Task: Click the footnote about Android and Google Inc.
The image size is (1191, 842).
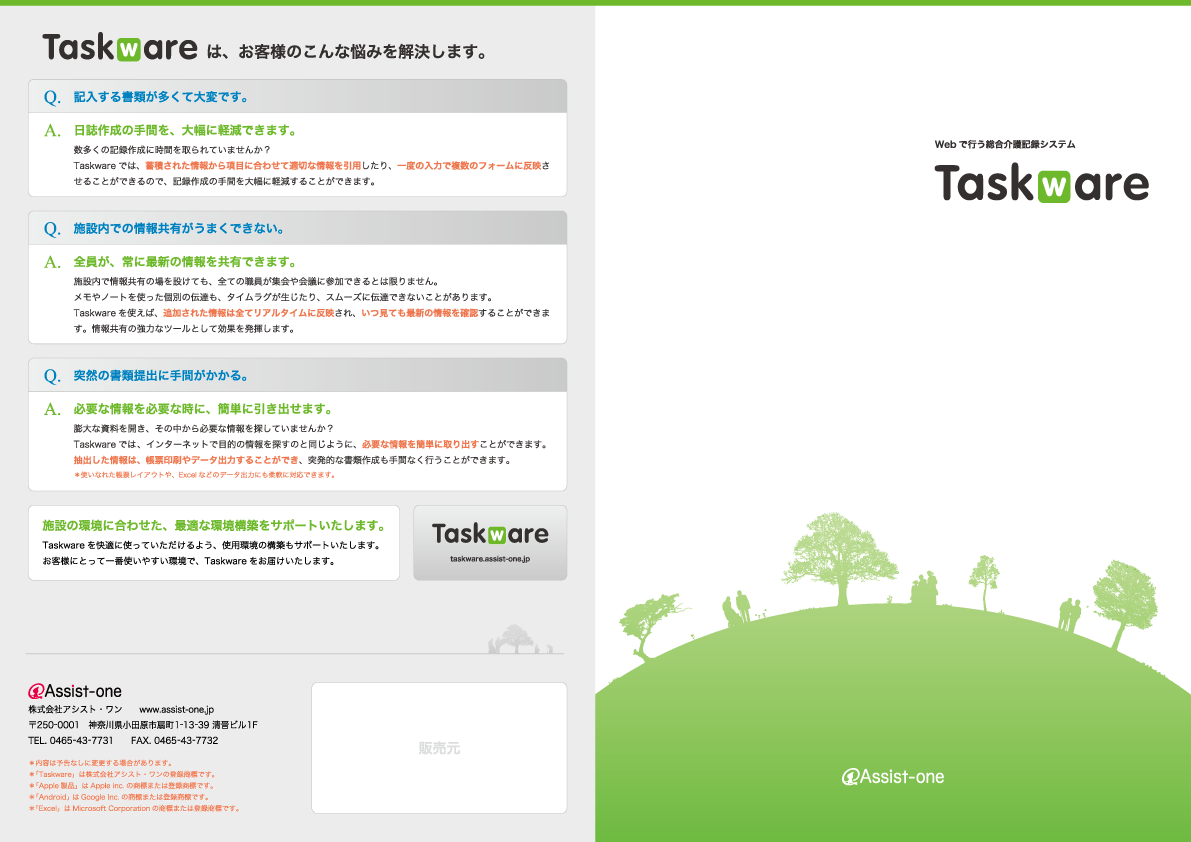Action: [119, 797]
